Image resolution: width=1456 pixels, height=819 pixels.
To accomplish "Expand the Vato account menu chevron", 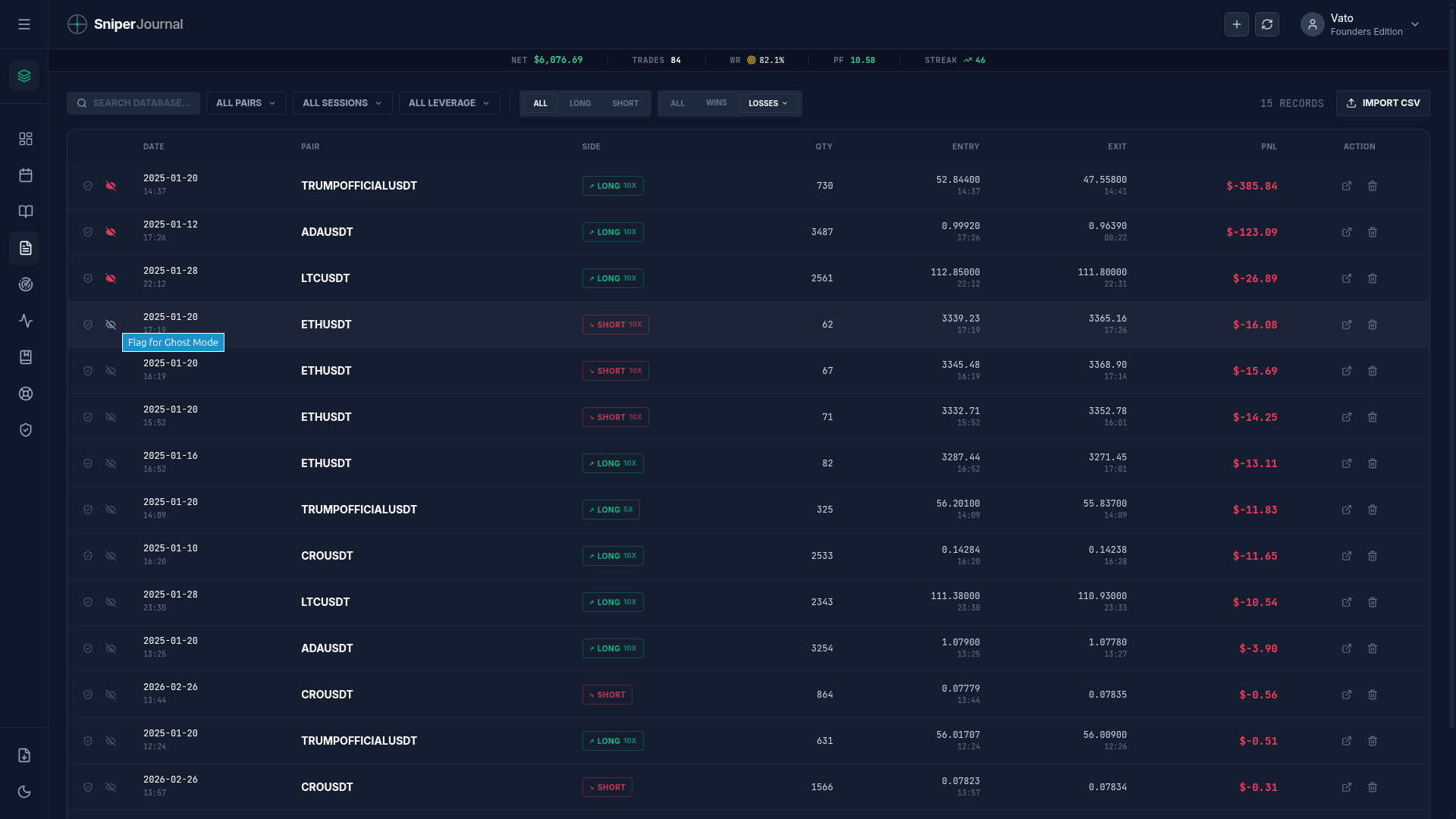I will point(1415,24).
